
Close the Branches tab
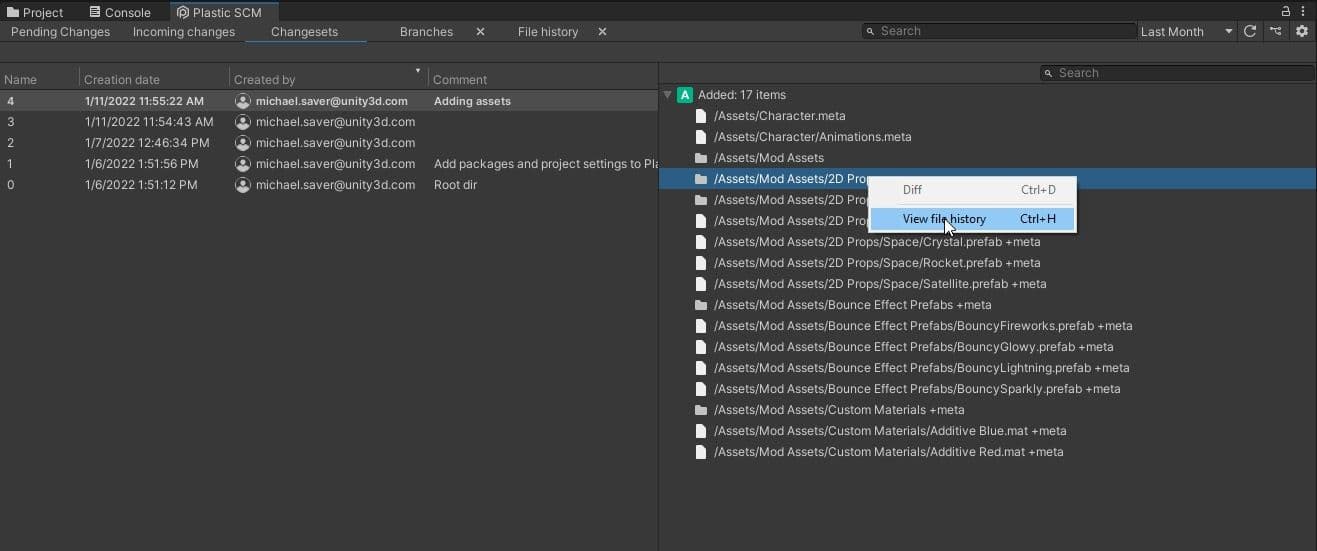(480, 32)
